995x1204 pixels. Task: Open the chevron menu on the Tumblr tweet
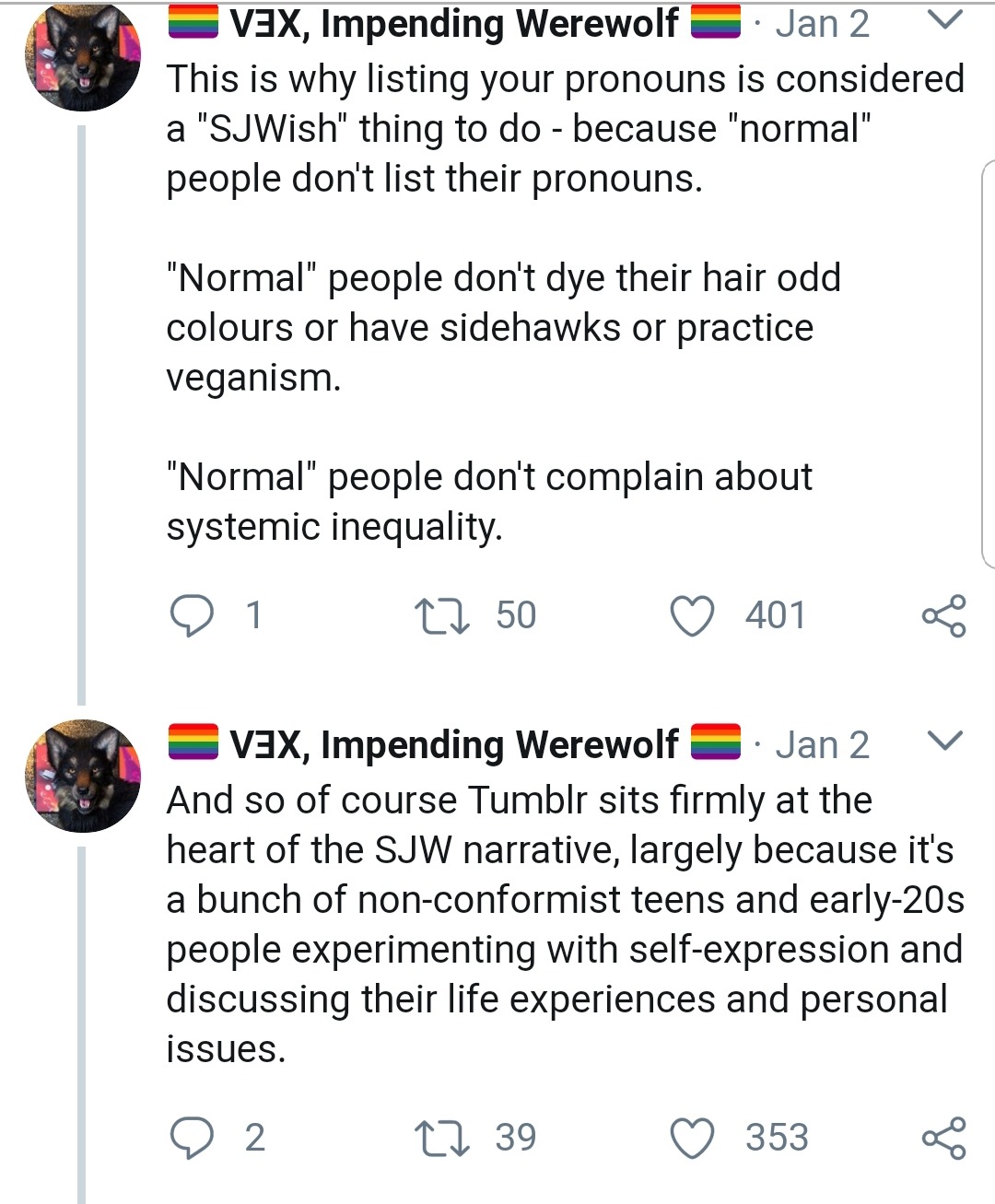[x=943, y=741]
